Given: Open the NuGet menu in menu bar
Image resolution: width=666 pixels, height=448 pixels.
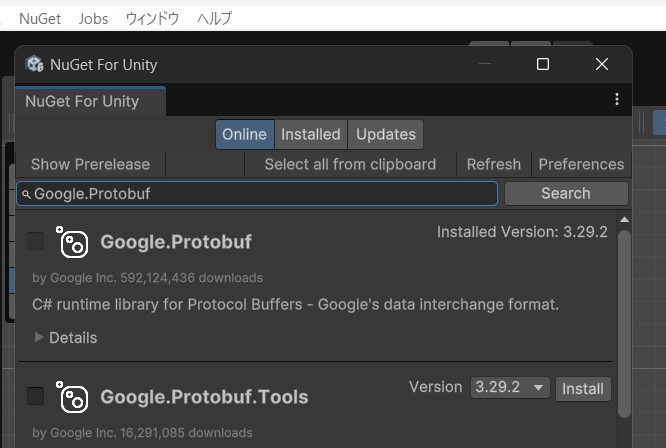Looking at the screenshot, I should (40, 19).
